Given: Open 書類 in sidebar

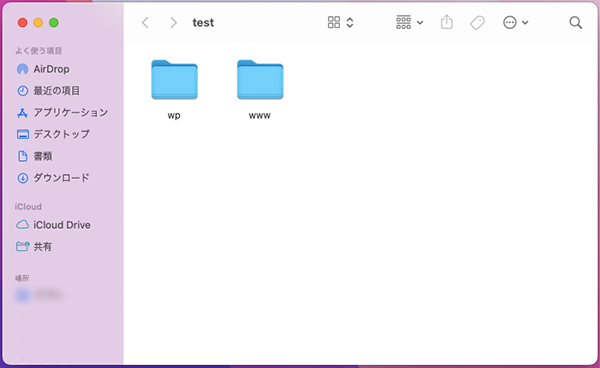Looking at the screenshot, I should click(x=34, y=156).
